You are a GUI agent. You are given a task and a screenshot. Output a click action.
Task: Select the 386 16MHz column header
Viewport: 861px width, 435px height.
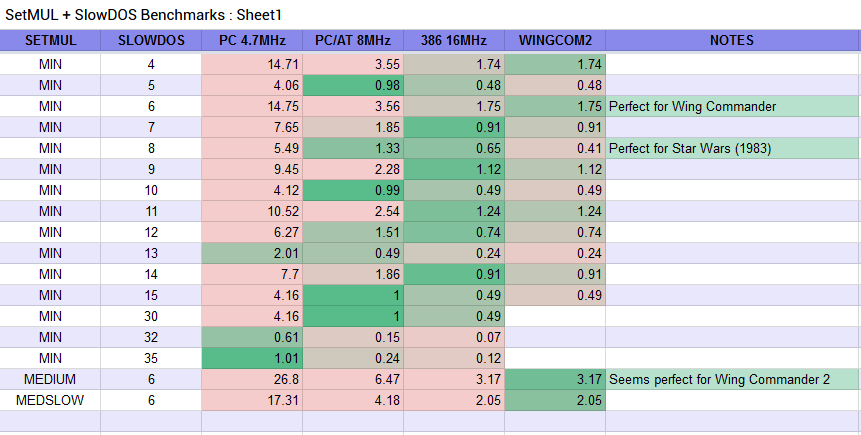454,41
